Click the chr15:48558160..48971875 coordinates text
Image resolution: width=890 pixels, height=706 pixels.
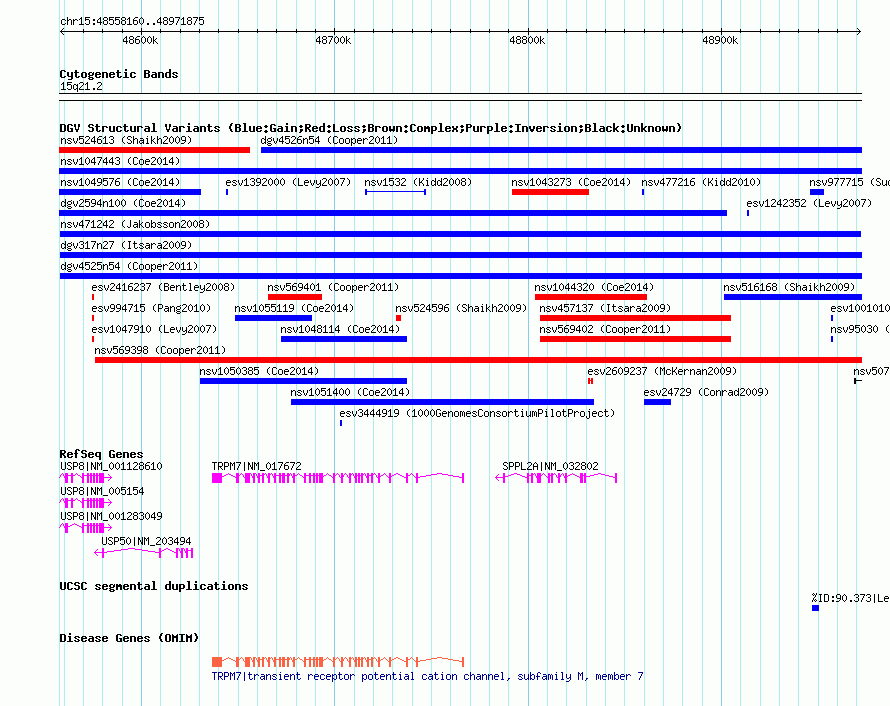[x=132, y=21]
